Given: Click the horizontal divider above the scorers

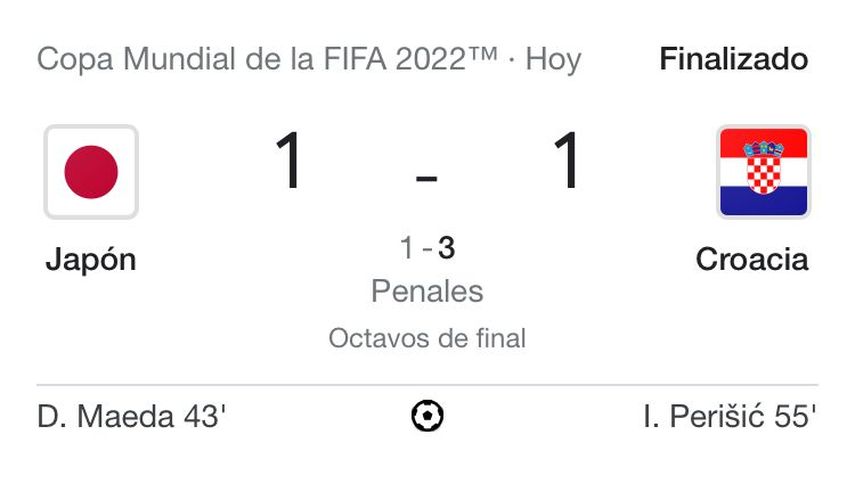Looking at the screenshot, I should (427, 385).
